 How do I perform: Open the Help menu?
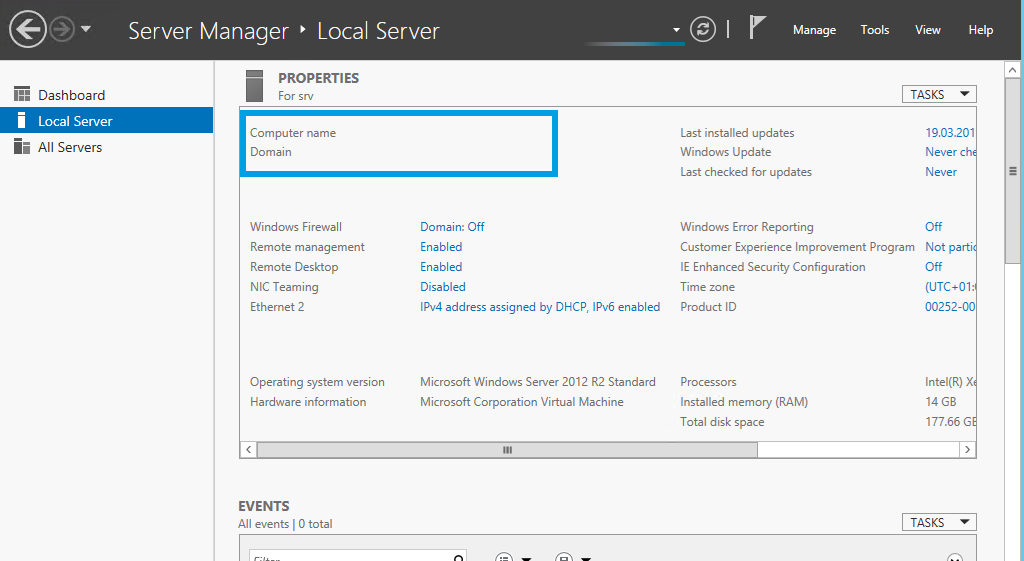(981, 30)
